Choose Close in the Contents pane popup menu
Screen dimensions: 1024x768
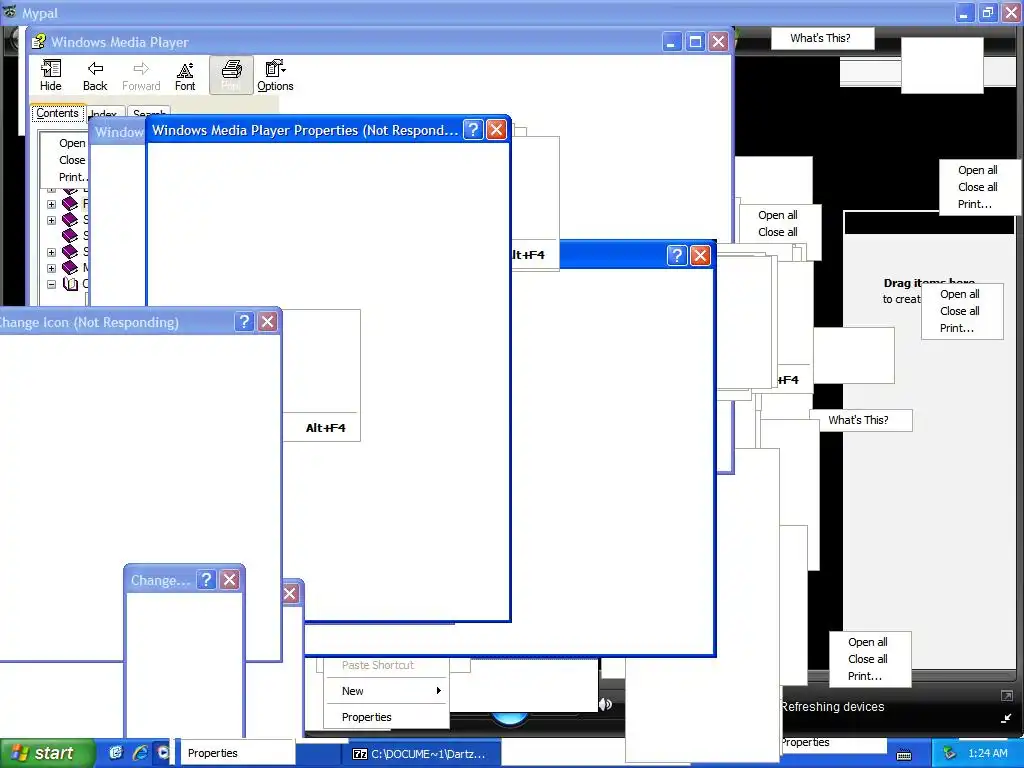[x=72, y=160]
